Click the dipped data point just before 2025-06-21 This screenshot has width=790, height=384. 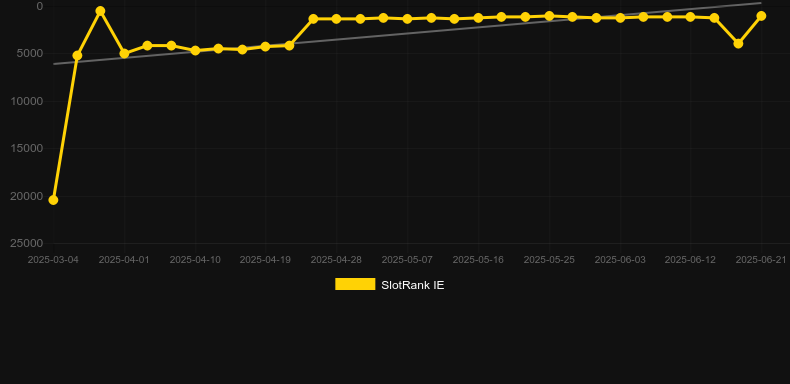(738, 43)
